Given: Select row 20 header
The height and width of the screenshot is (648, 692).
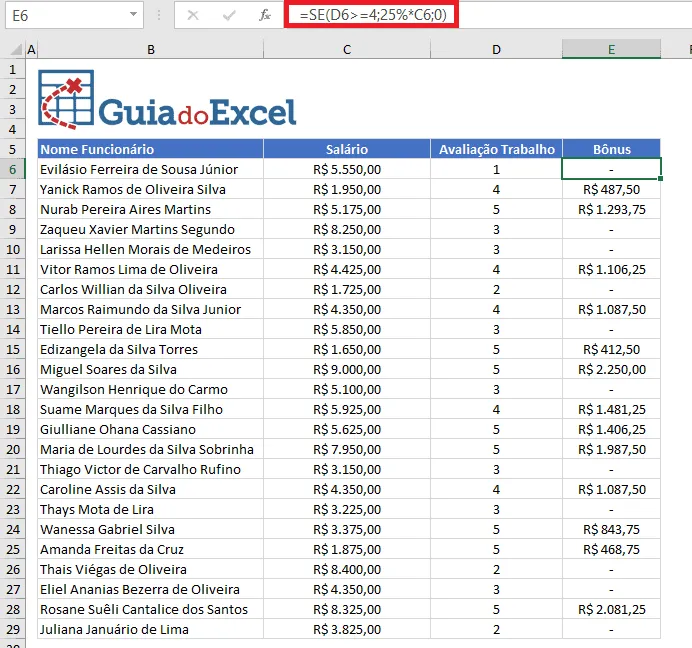Looking at the screenshot, I should click(x=13, y=449).
